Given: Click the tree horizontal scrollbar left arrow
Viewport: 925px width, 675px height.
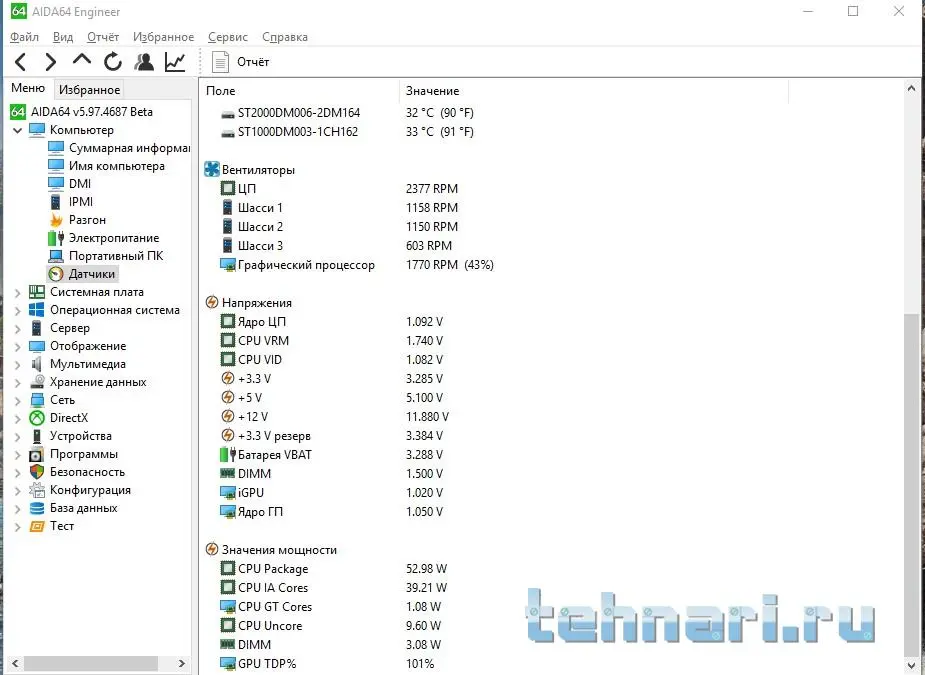Looking at the screenshot, I should [15, 664].
